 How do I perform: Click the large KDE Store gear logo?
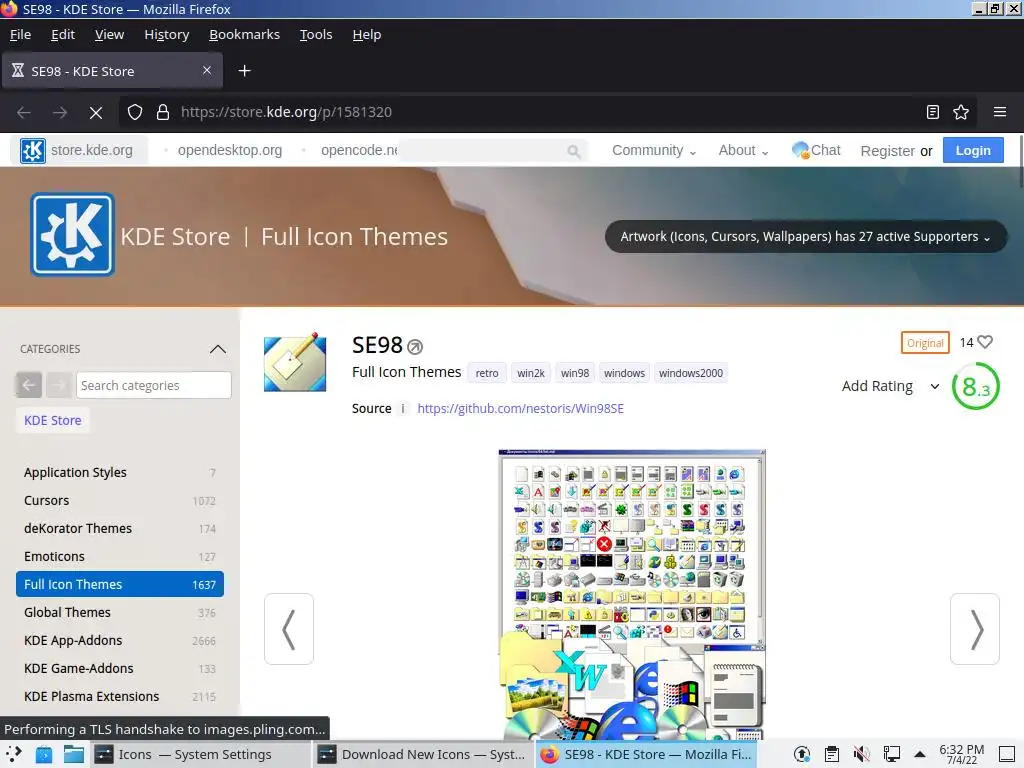[x=72, y=234]
